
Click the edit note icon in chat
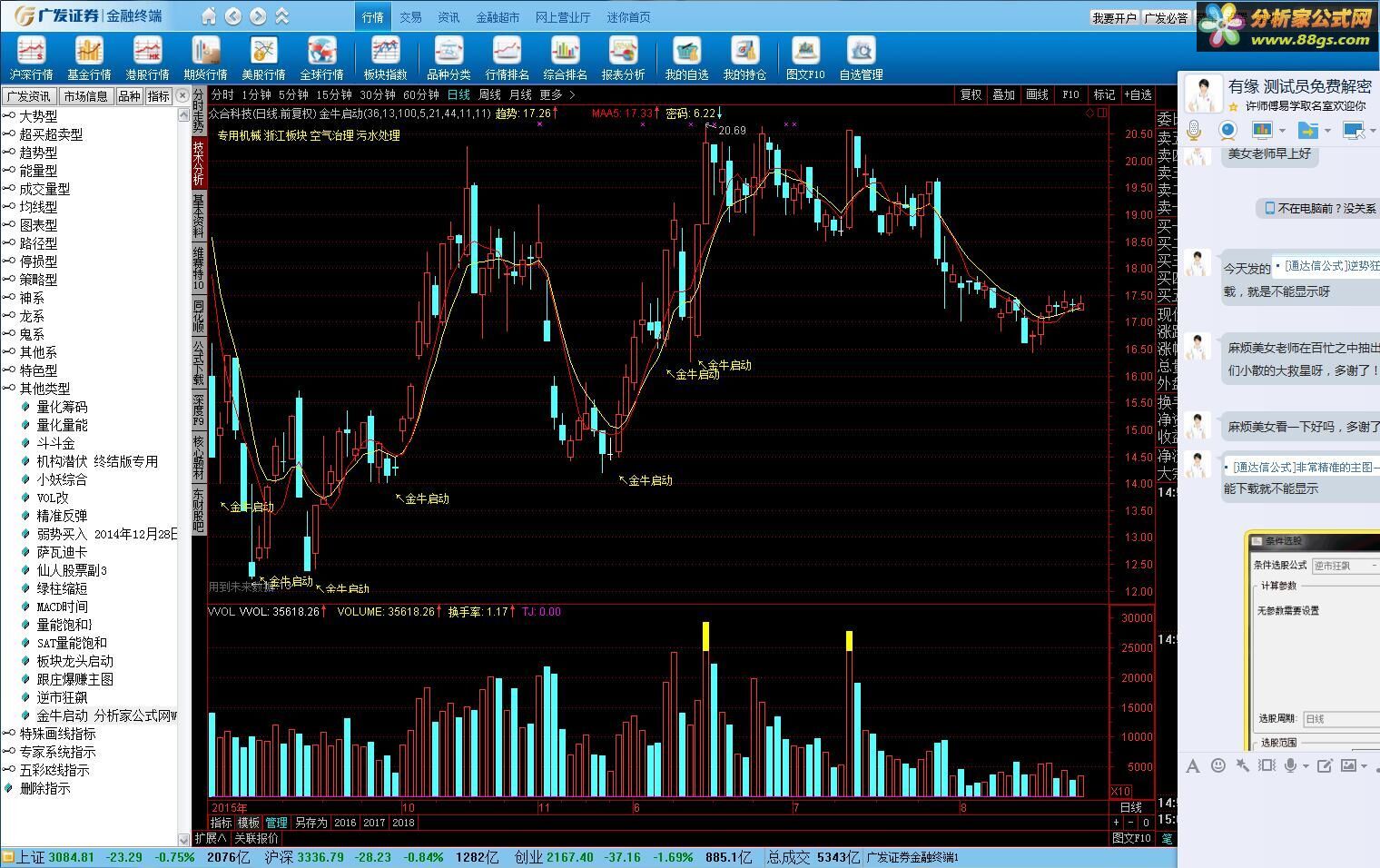click(x=1325, y=766)
